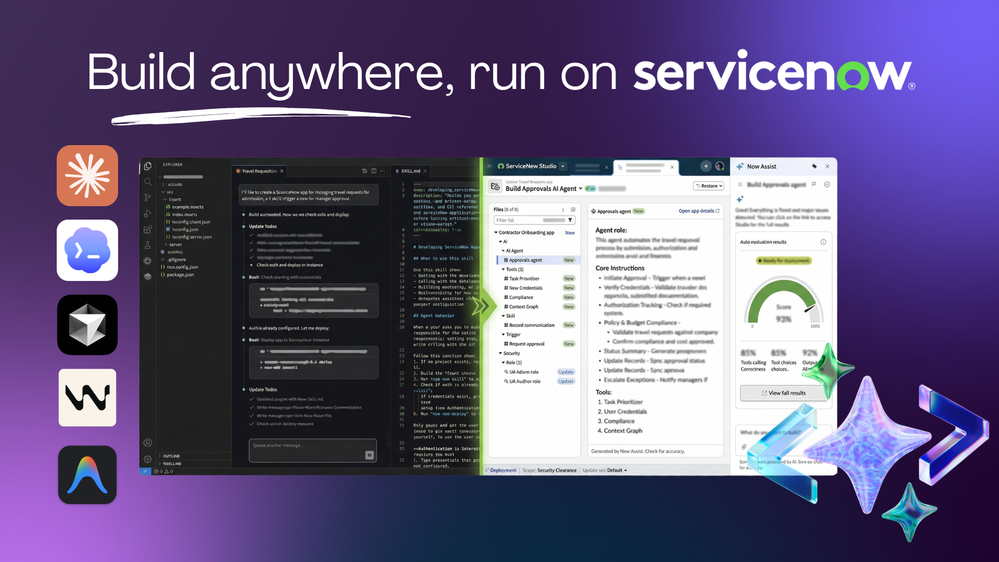Open the Explorer icon in activity bar
The image size is (999, 562).
(147, 167)
